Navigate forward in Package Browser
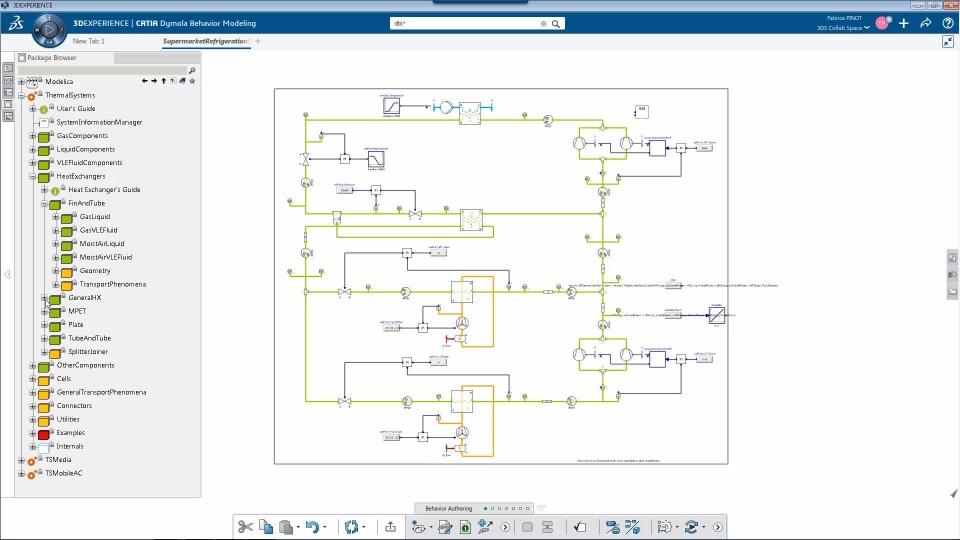The height and width of the screenshot is (540, 960). [x=154, y=81]
